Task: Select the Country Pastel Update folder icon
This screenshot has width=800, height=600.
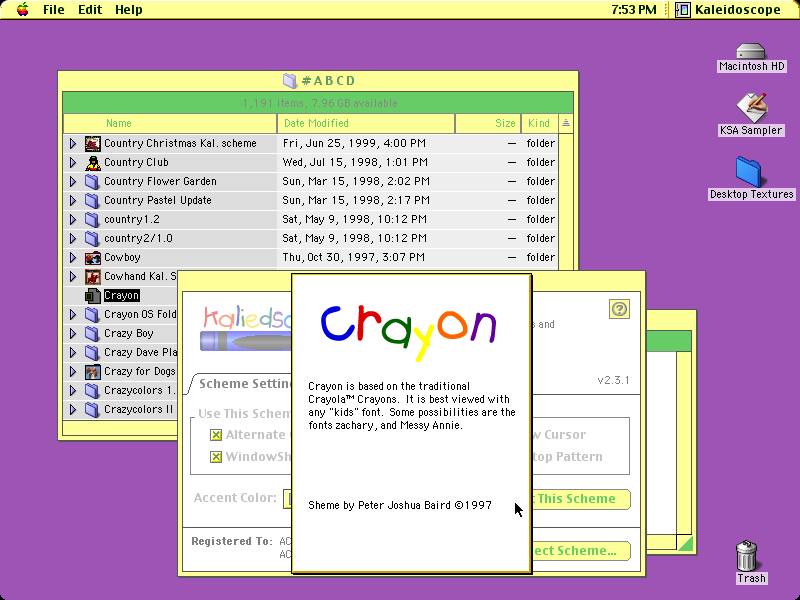Action: pyautogui.click(x=92, y=200)
